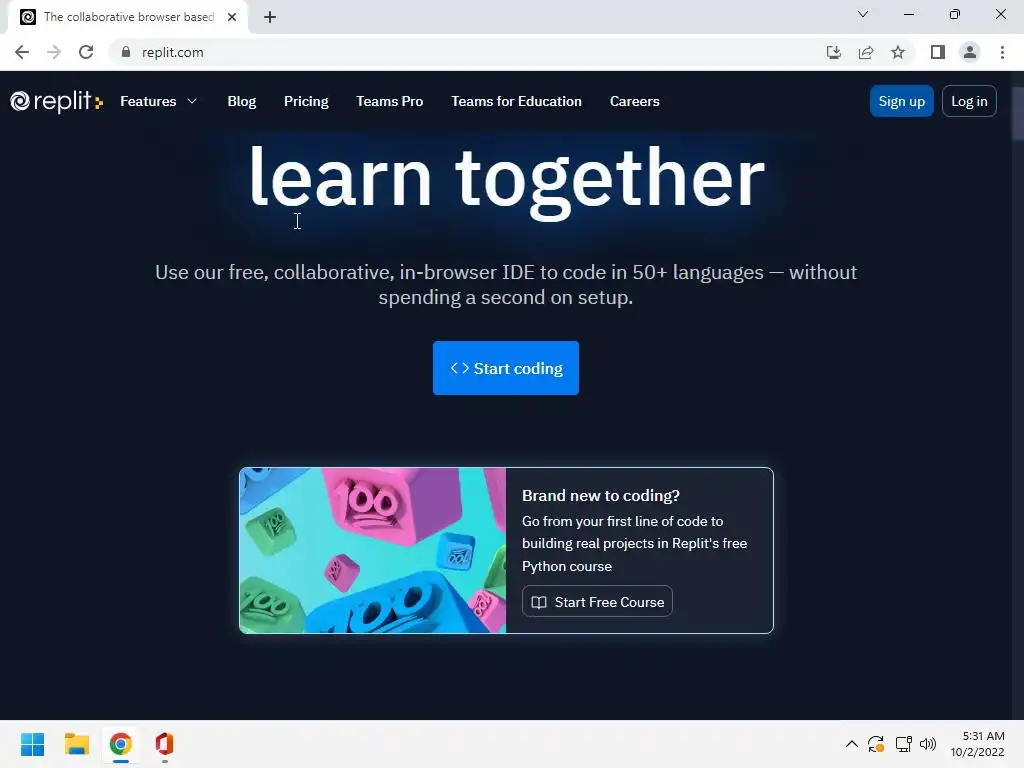Bookmark this tab with the star icon
This screenshot has width=1024, height=768.
[898, 52]
